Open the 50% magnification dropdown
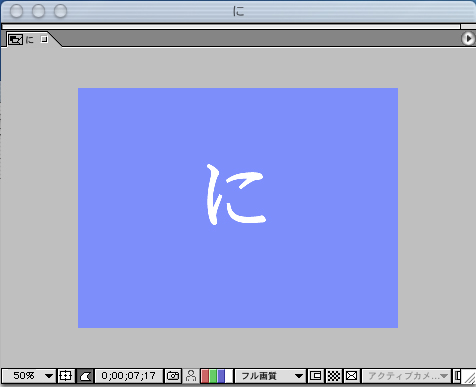Screen dimensions: 476x387 (x=28, y=376)
